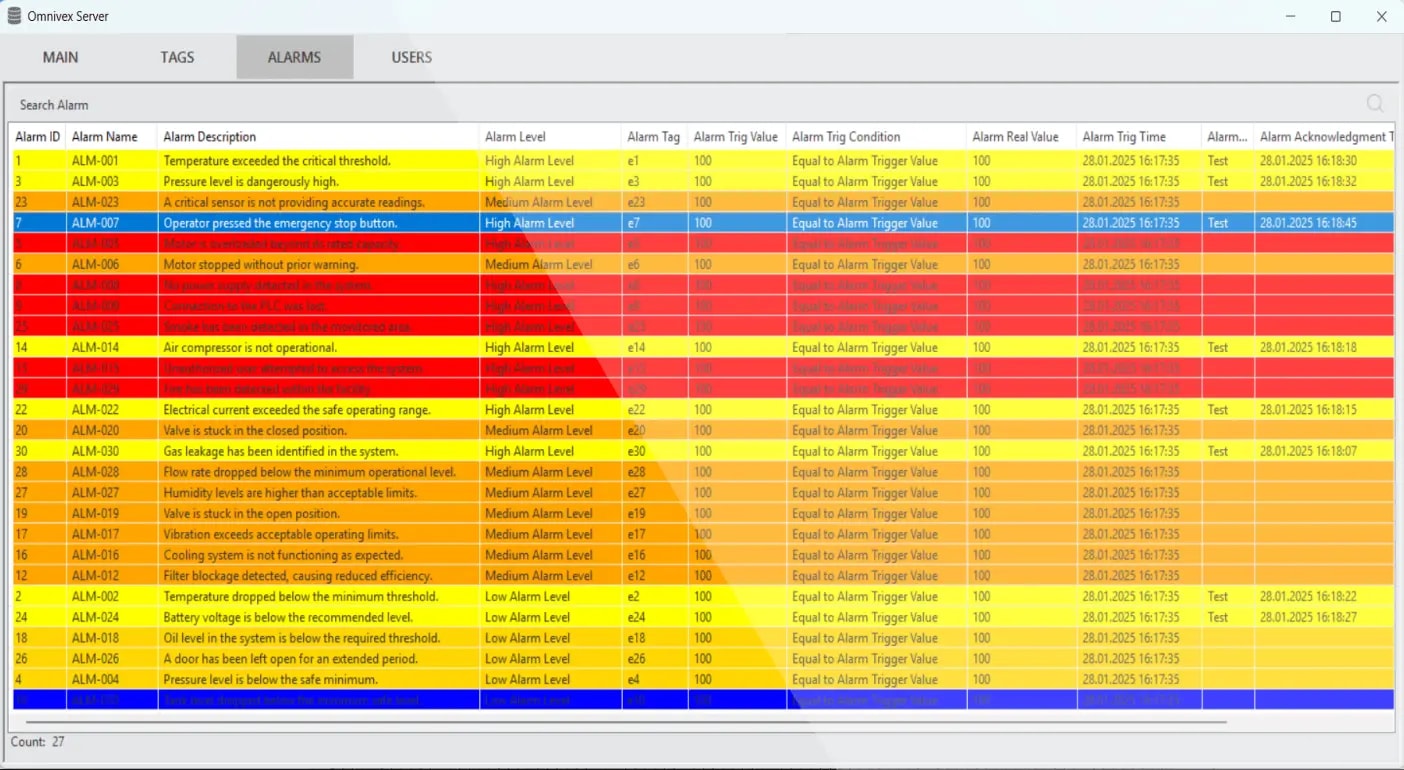The image size is (1404, 770).
Task: Click the ALM-016 cooling system row
Action: [283, 555]
